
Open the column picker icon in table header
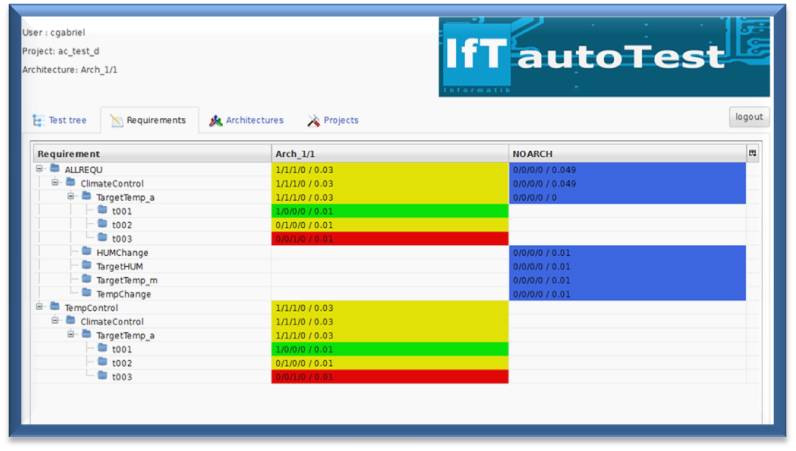pos(752,154)
